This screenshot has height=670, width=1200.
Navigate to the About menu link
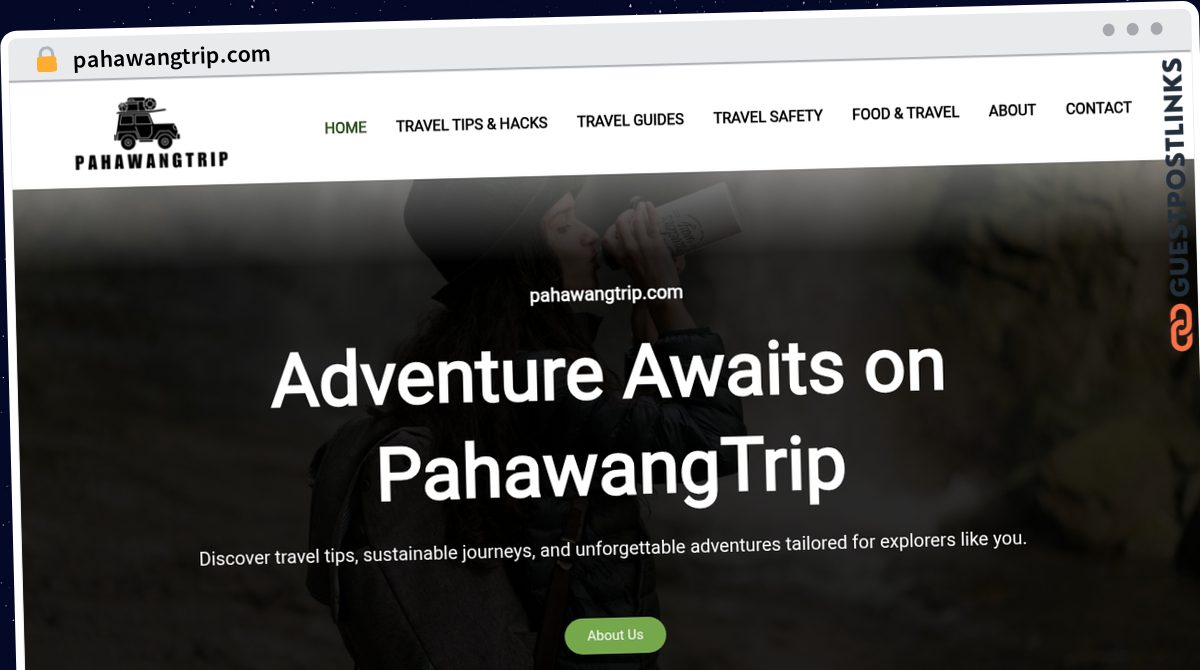tap(1012, 110)
